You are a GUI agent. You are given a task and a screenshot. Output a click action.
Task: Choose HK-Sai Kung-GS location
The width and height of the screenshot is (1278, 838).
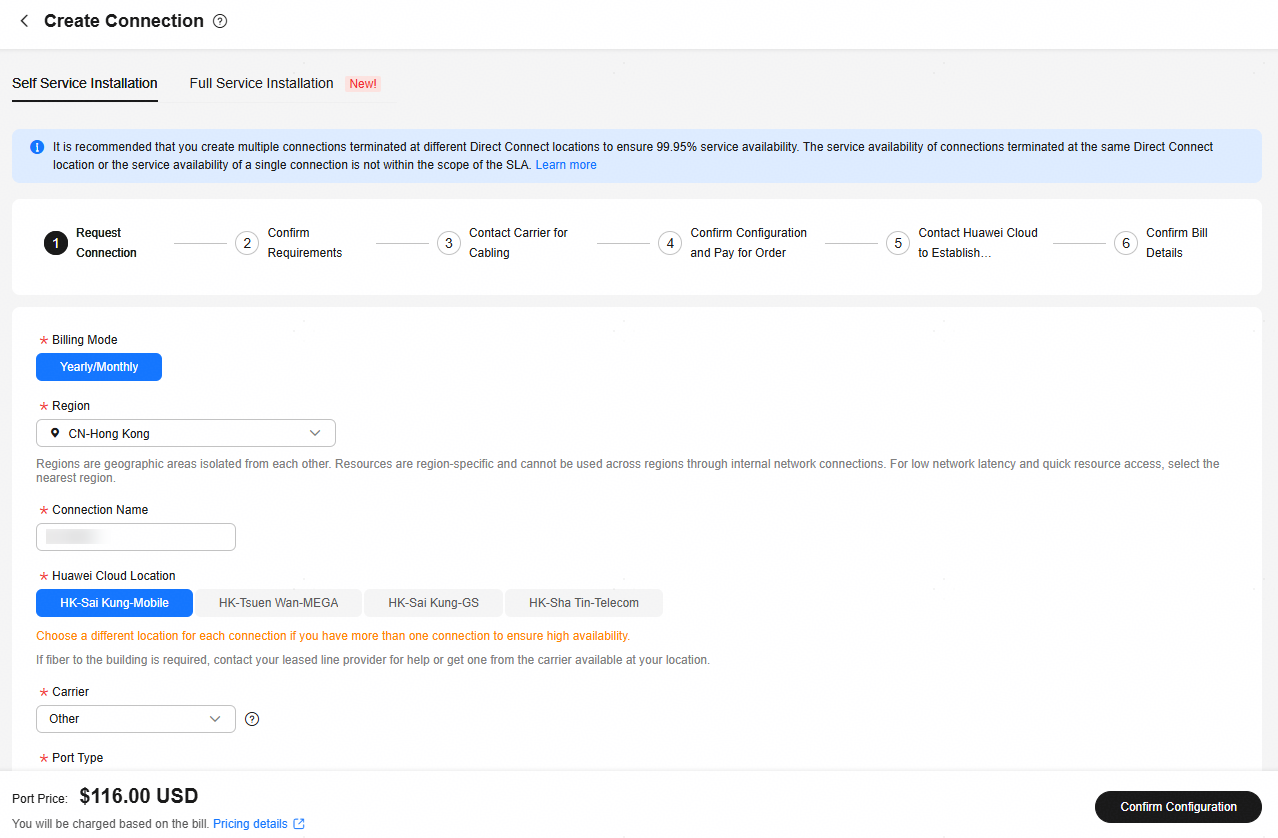433,603
